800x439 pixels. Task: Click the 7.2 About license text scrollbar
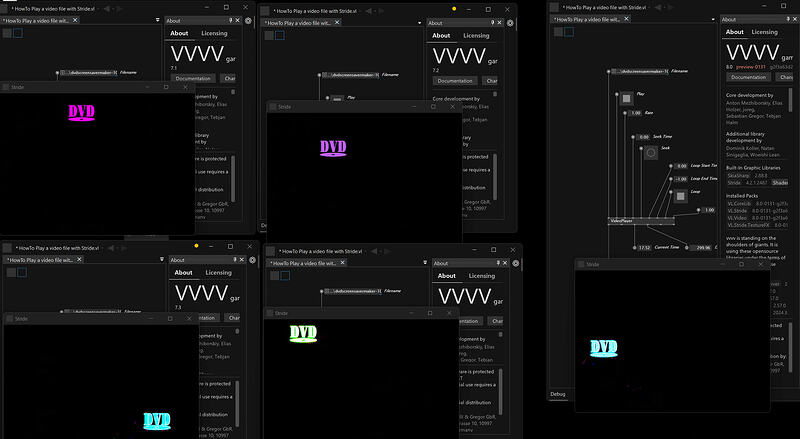(x=495, y=179)
